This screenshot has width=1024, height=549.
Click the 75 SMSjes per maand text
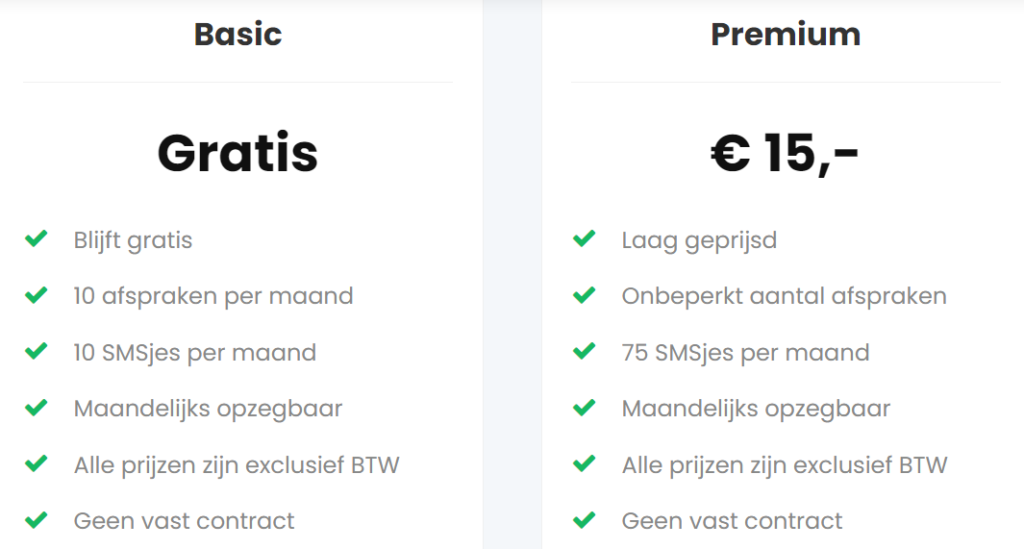(745, 352)
